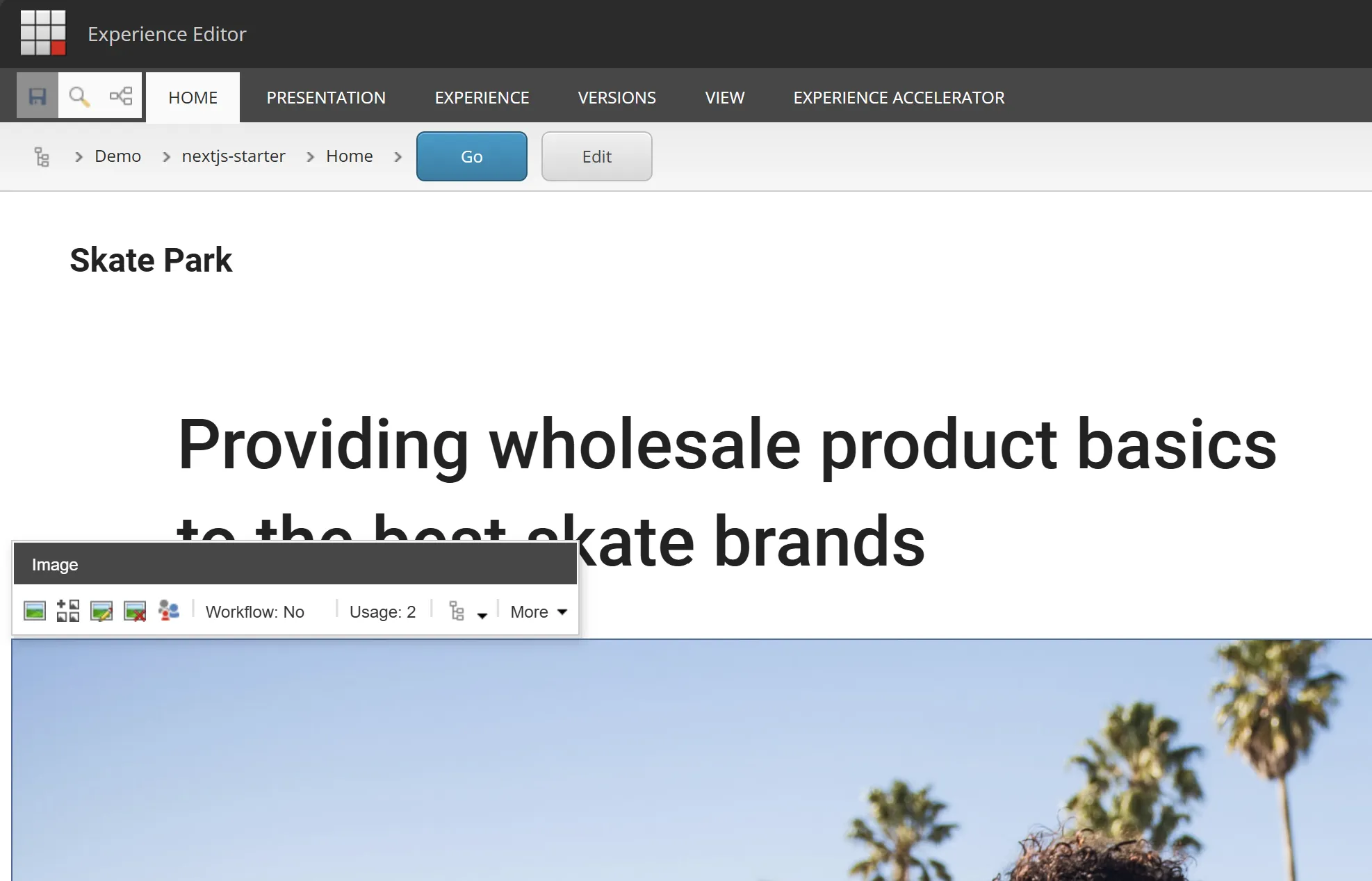
Task: Select the VIEW ribbon menu item
Action: pyautogui.click(x=724, y=98)
